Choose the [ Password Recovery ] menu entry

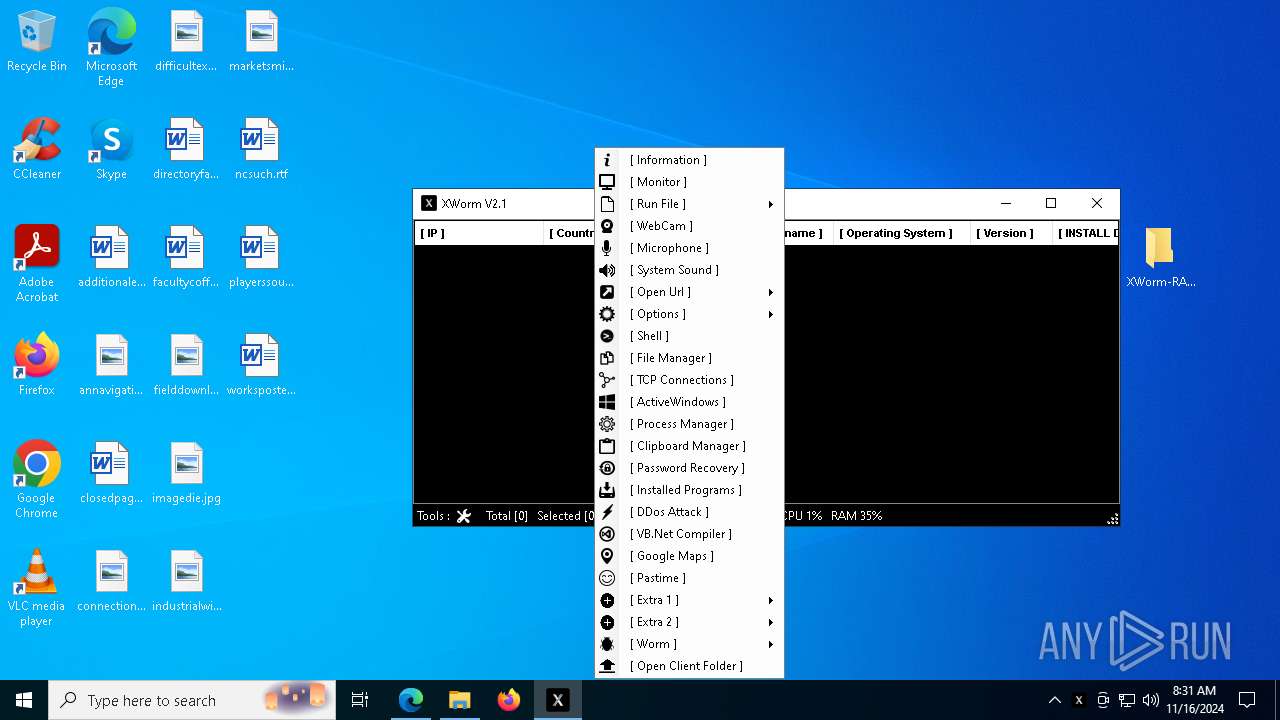689,468
